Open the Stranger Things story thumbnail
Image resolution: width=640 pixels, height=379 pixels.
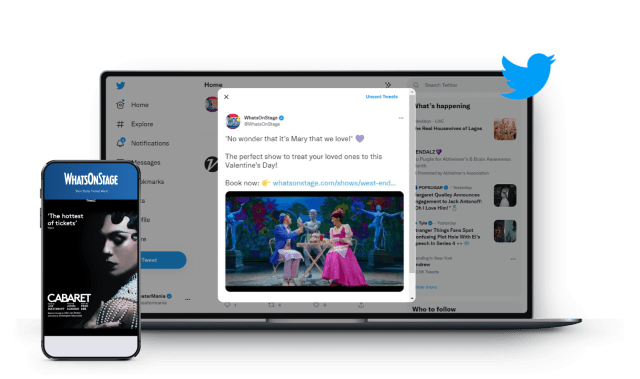[505, 231]
